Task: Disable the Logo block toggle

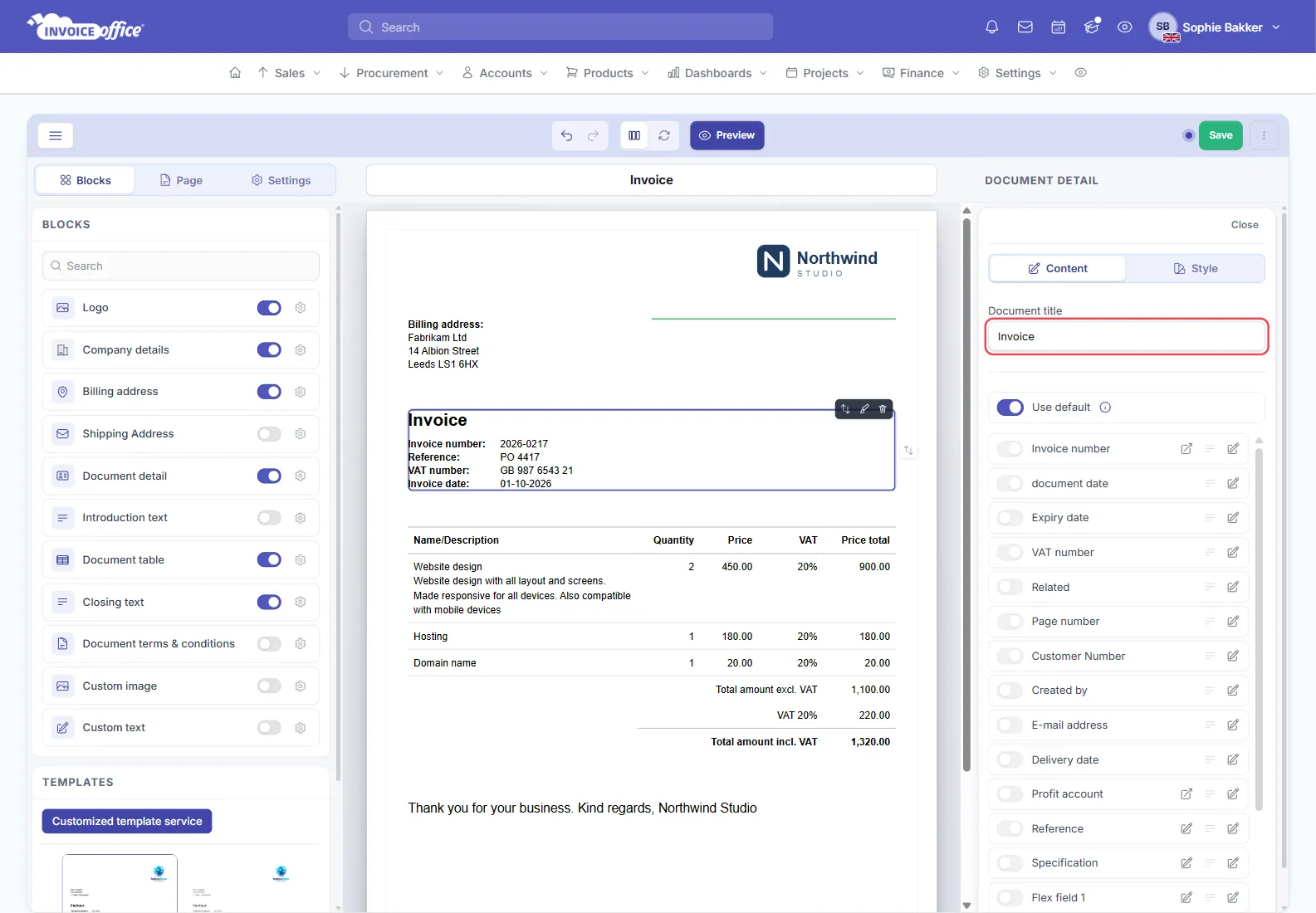Action: (269, 308)
